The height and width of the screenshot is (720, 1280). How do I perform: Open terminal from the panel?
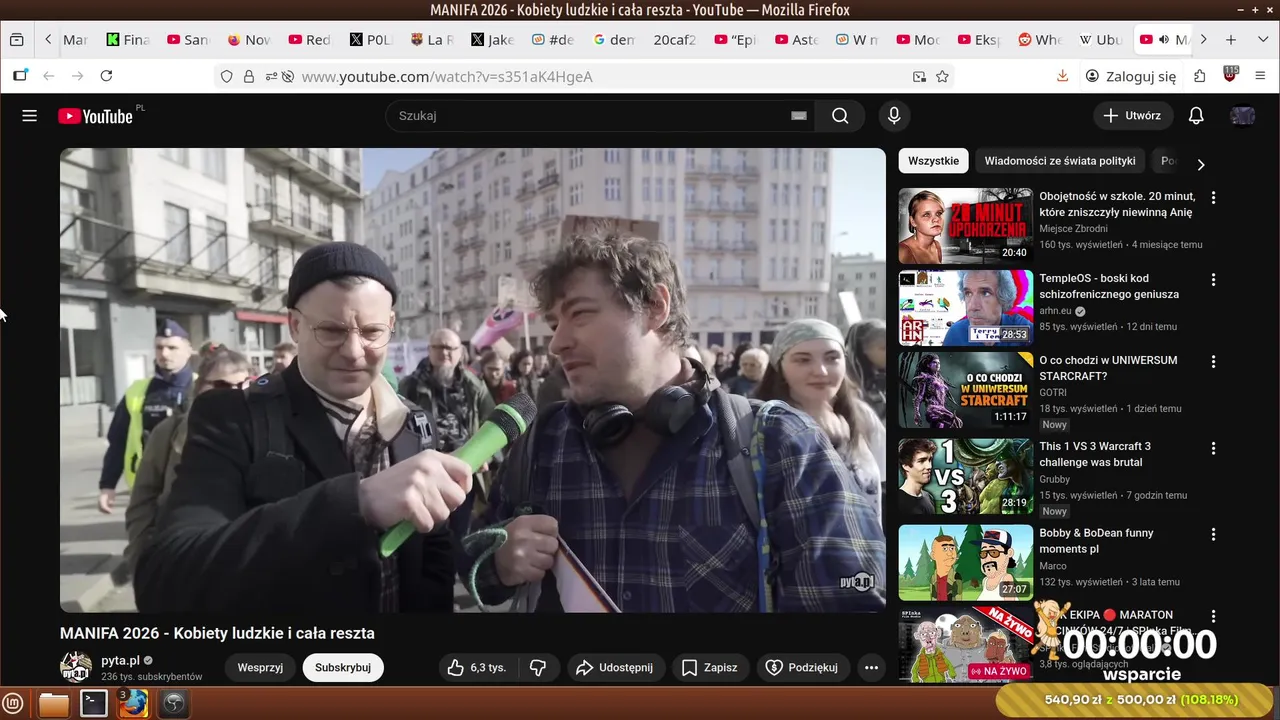pyautogui.click(x=94, y=704)
